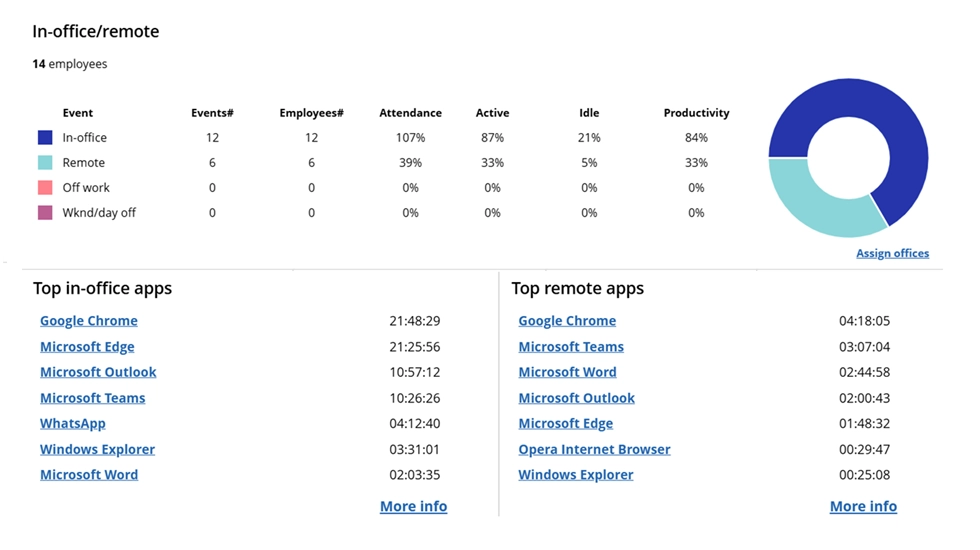980x550 pixels.
Task: Click the 107% attendance value
Action: [x=411, y=138]
